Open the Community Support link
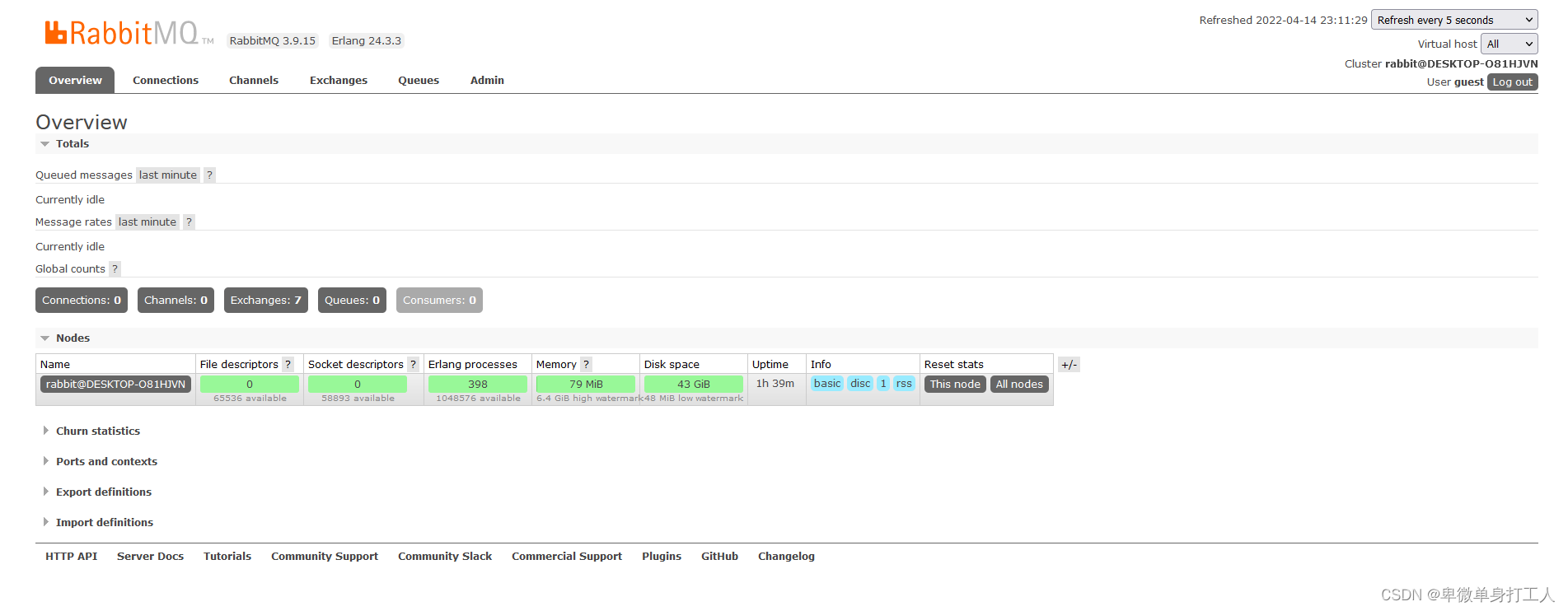The width and height of the screenshot is (1568, 611). tap(325, 556)
